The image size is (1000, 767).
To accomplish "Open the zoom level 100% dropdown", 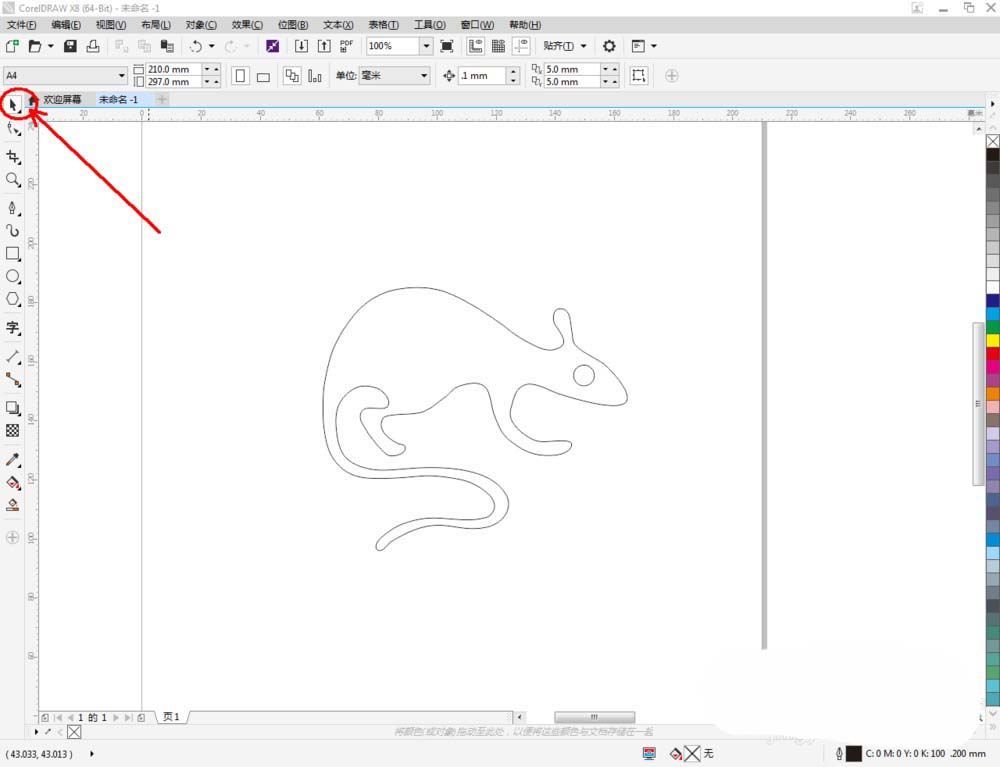I will (426, 46).
